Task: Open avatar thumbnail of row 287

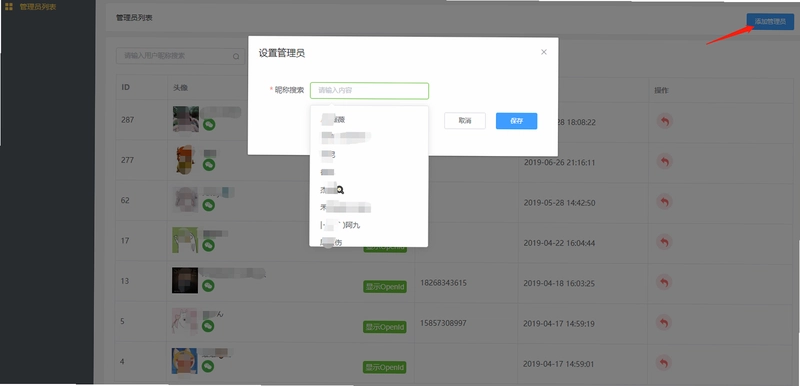Action: click(x=186, y=119)
